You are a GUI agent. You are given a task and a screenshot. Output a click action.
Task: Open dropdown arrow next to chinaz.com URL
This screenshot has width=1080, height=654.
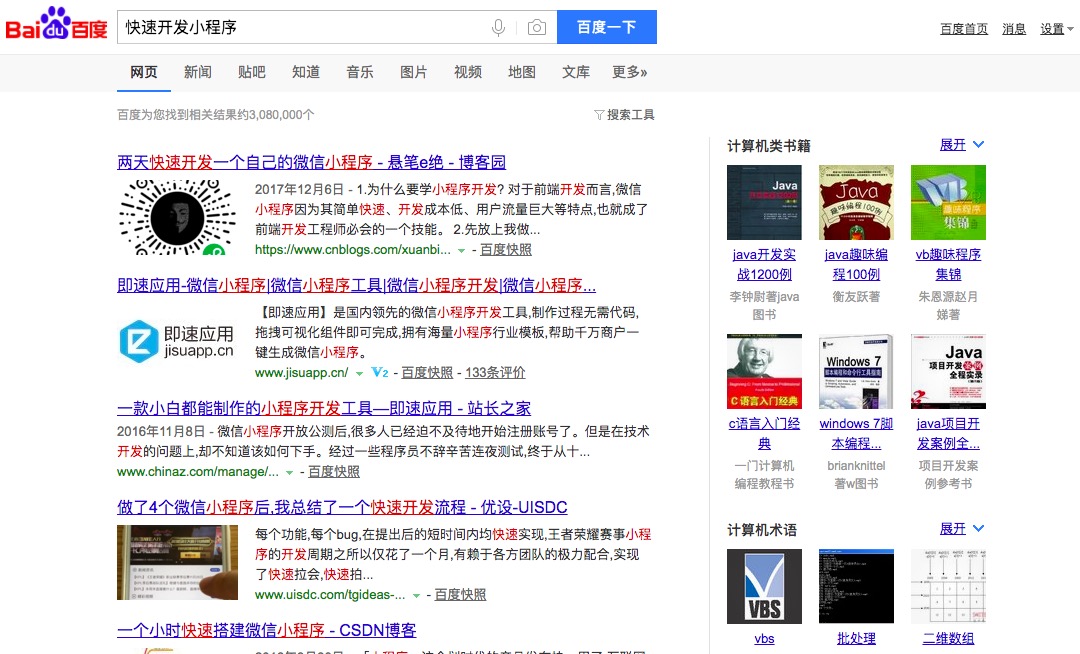click(x=289, y=472)
